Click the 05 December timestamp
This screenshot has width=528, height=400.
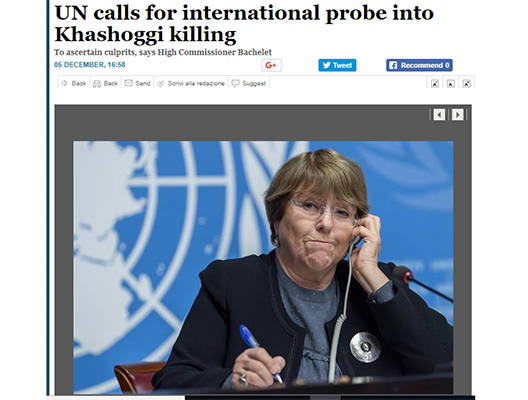click(90, 65)
